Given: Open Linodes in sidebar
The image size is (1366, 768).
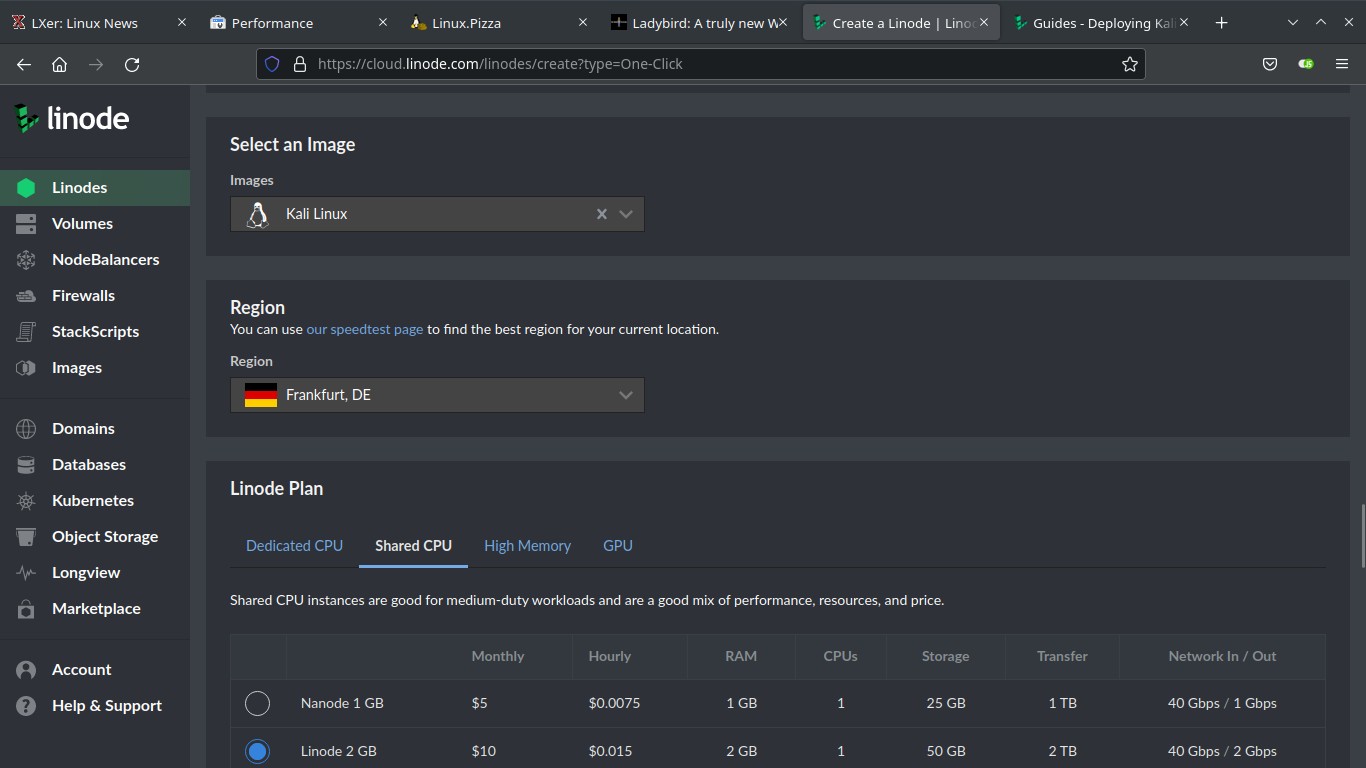Looking at the screenshot, I should 95,188.
